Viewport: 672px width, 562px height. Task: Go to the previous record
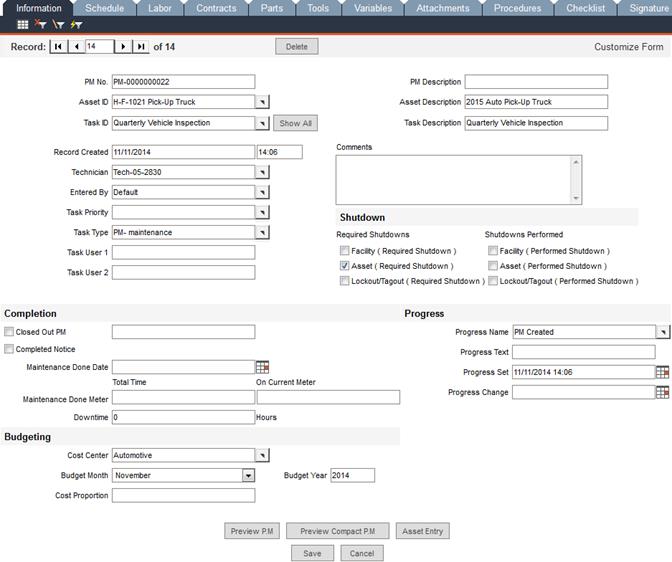76,47
